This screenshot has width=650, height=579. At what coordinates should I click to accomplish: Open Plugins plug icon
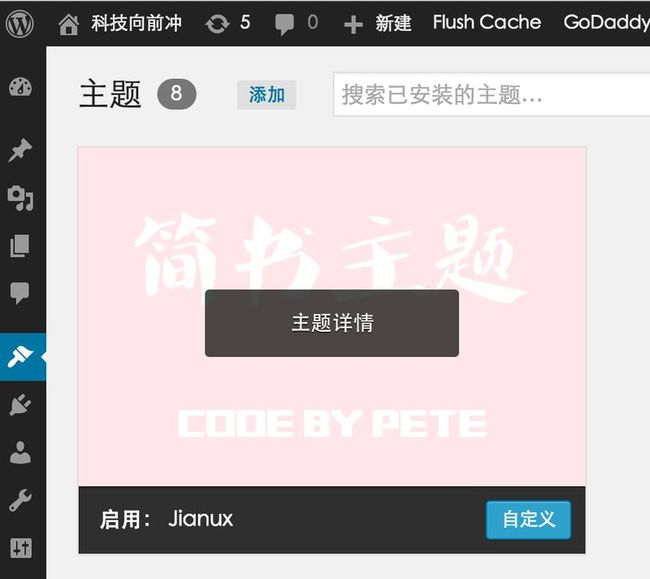[x=20, y=405]
